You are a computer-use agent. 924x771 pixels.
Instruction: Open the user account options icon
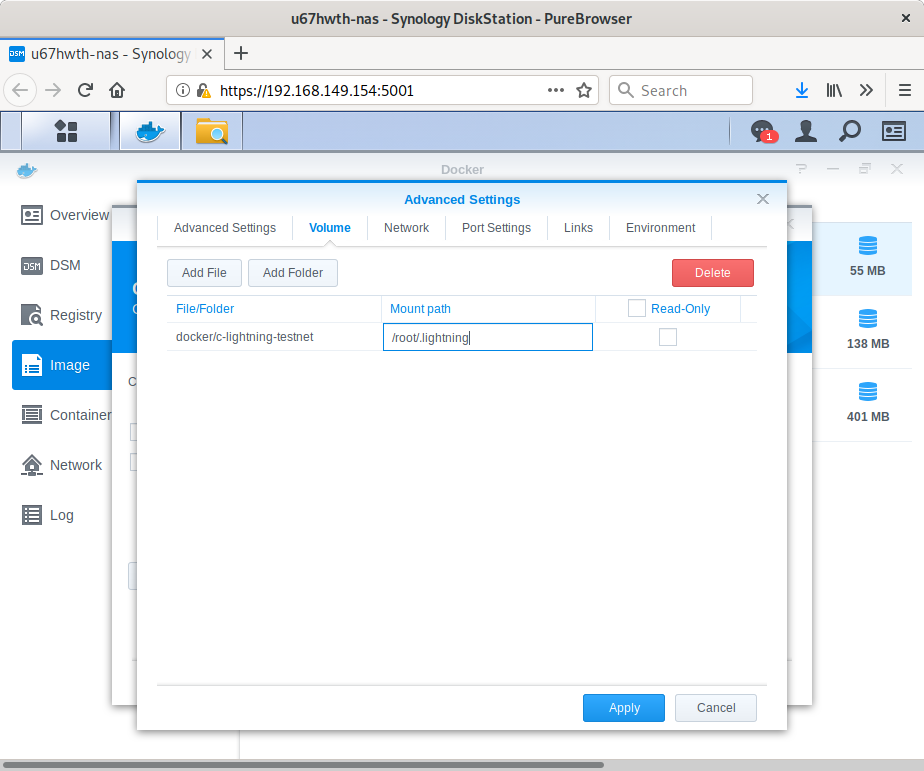pyautogui.click(x=806, y=131)
